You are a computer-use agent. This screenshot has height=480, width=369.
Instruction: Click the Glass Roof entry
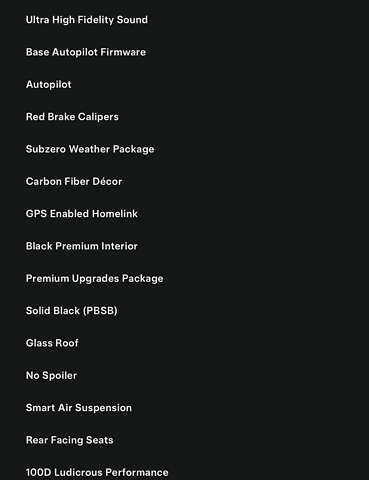pyautogui.click(x=52, y=343)
